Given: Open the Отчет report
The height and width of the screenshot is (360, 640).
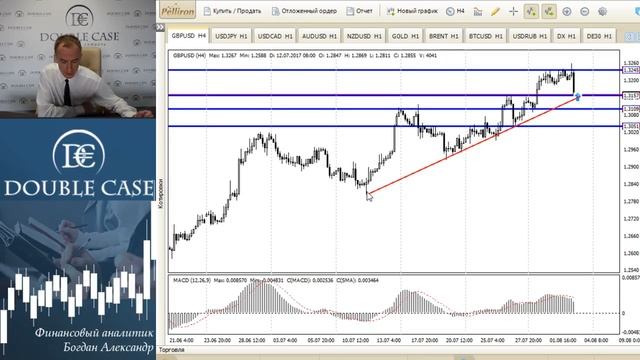Looking at the screenshot, I should pos(360,11).
